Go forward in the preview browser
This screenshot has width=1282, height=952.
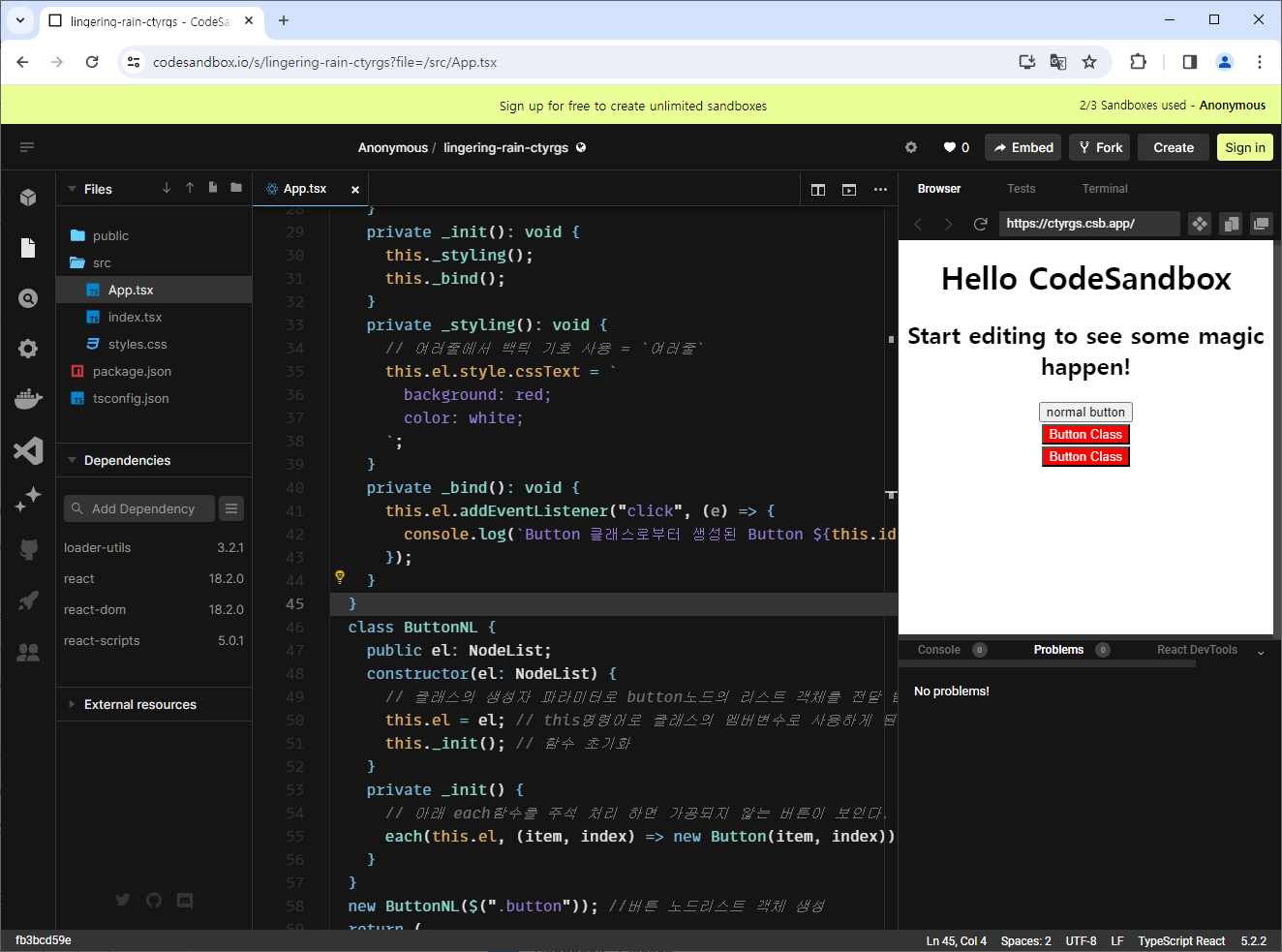[x=948, y=224]
